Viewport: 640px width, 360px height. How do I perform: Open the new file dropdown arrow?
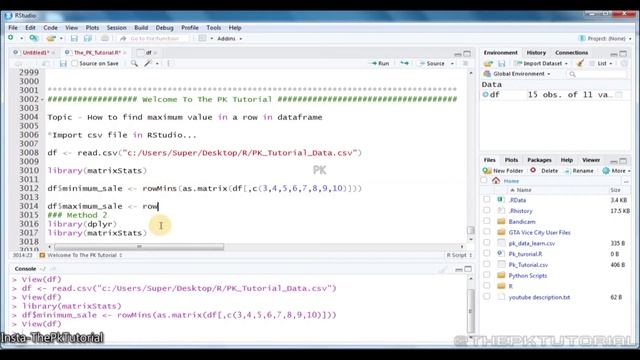(x=21, y=38)
